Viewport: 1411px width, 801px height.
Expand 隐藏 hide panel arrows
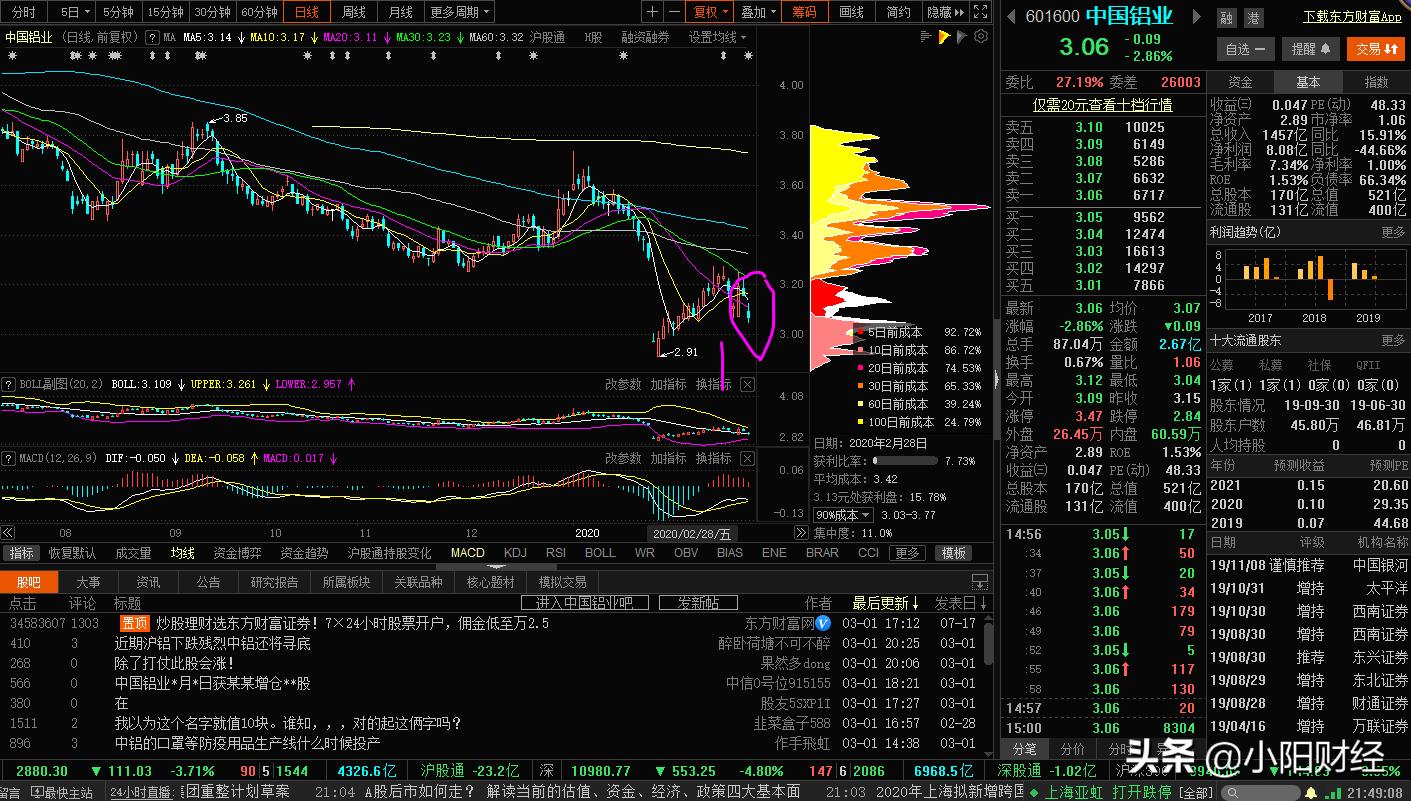(945, 12)
